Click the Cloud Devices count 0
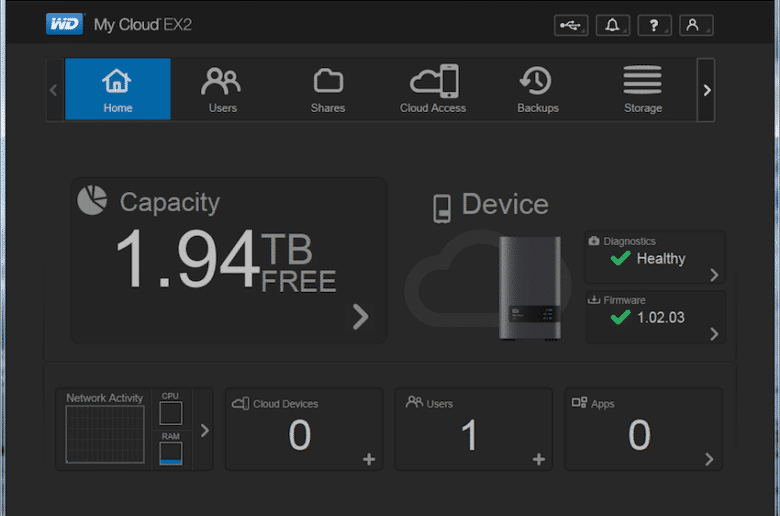780x516 pixels. (300, 435)
